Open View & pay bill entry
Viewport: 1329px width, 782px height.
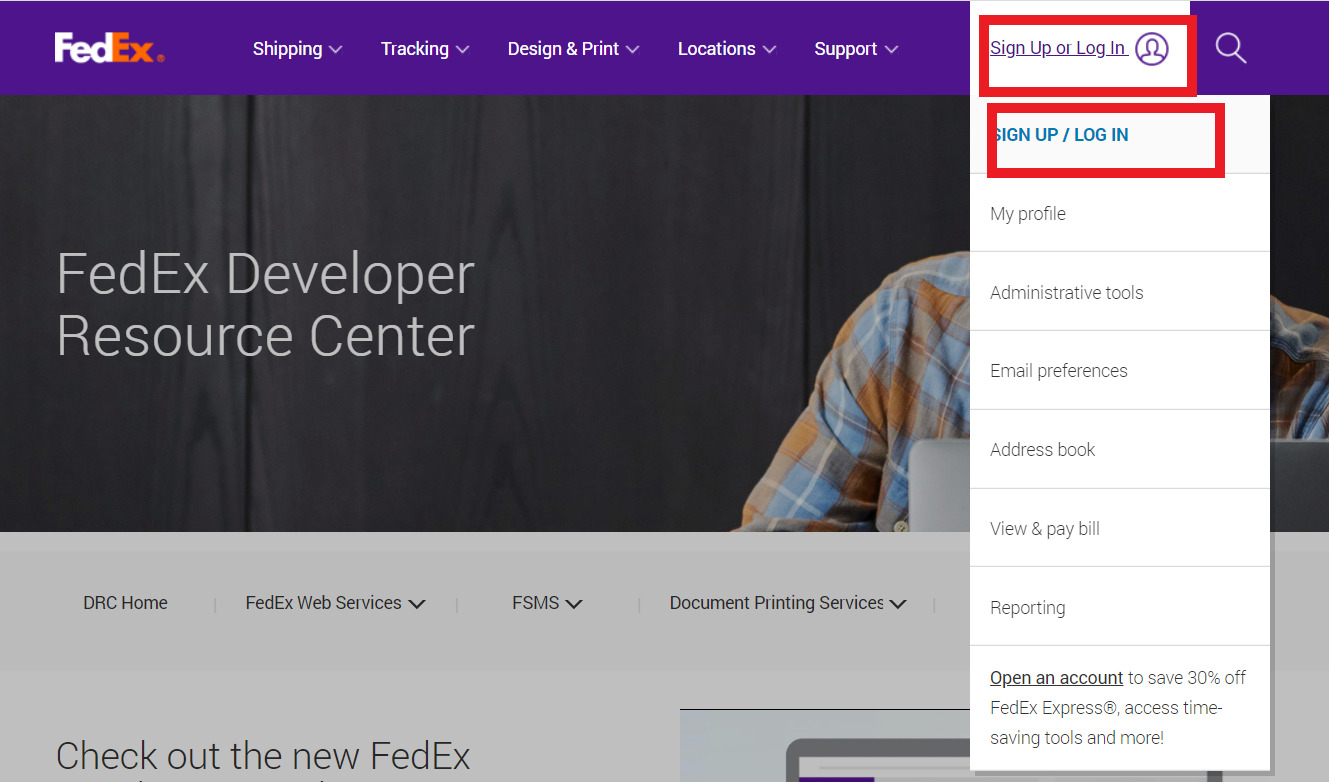pyautogui.click(x=1120, y=528)
